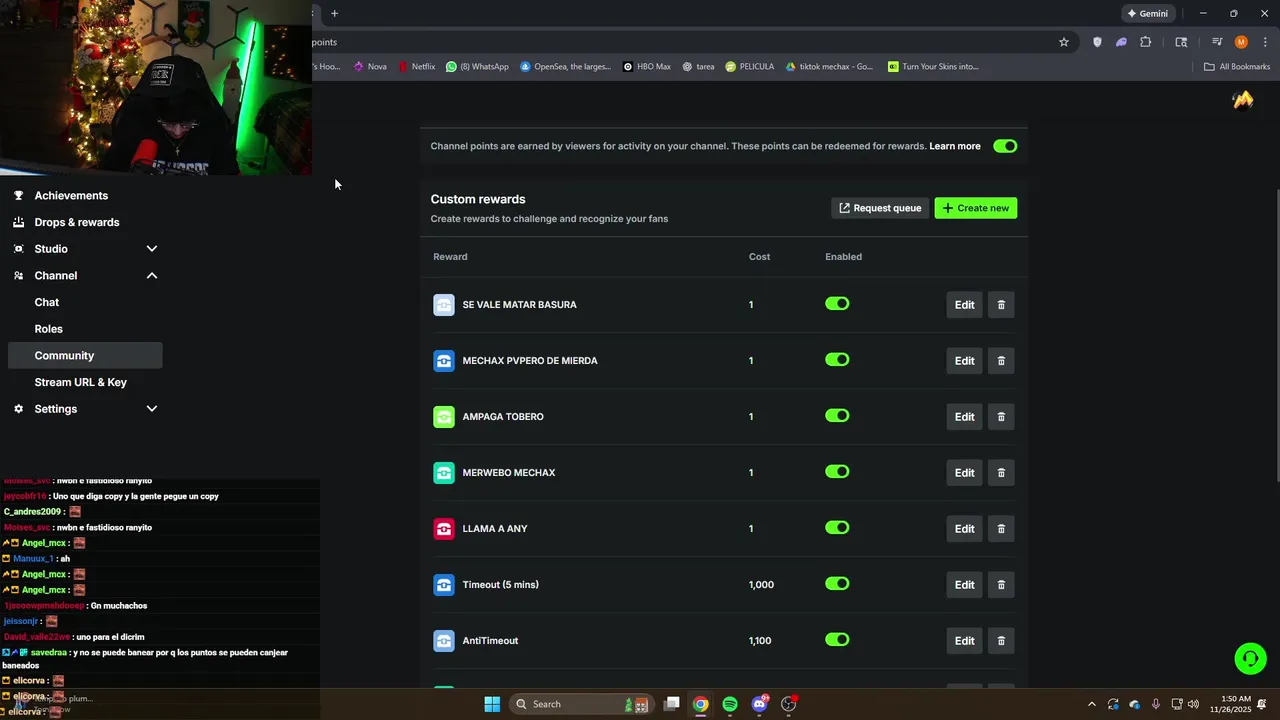The width and height of the screenshot is (1280, 720).
Task: Delete the Timeout (5 mins) reward
Action: (x=1001, y=585)
